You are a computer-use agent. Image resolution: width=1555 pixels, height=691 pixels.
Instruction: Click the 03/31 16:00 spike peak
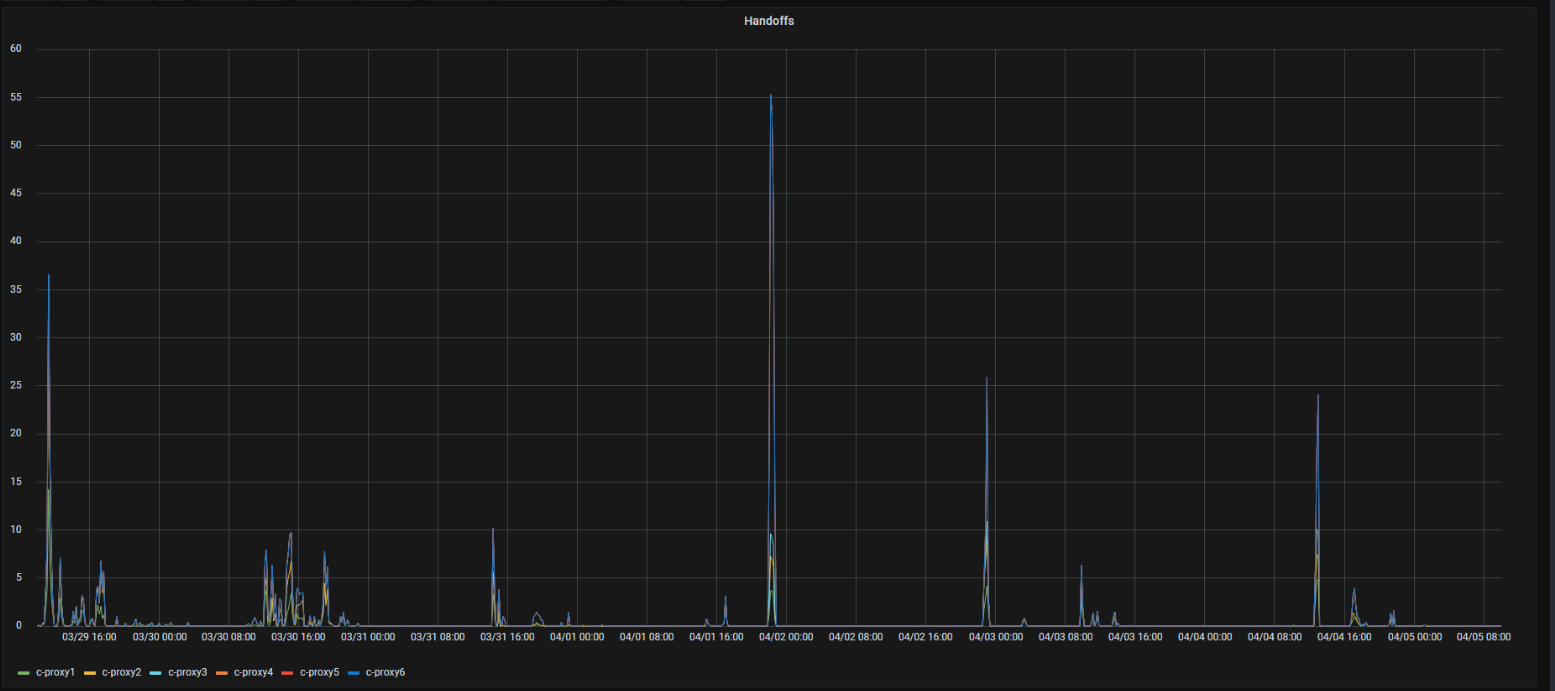[492, 529]
